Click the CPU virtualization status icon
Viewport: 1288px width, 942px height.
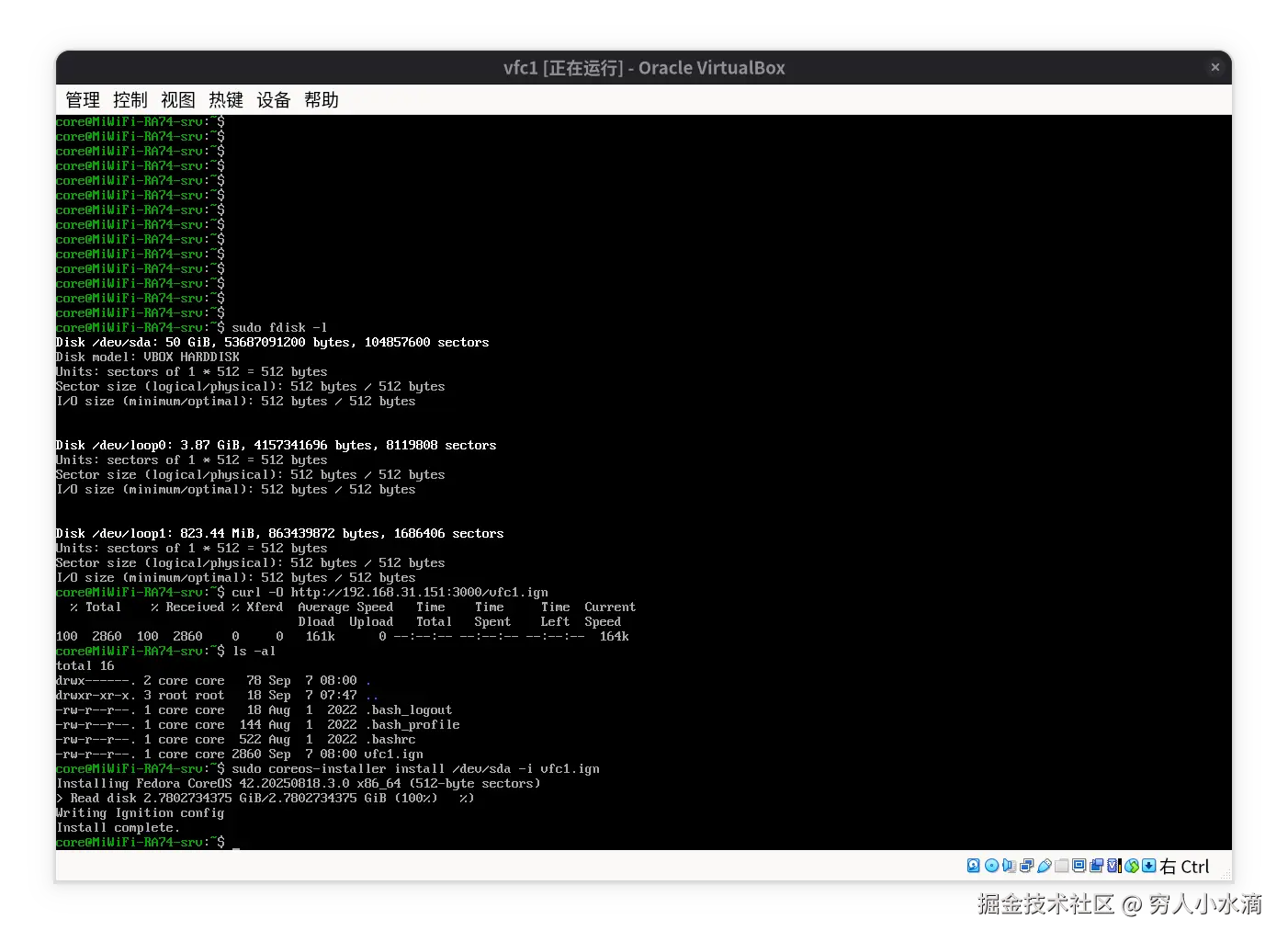(x=1114, y=866)
